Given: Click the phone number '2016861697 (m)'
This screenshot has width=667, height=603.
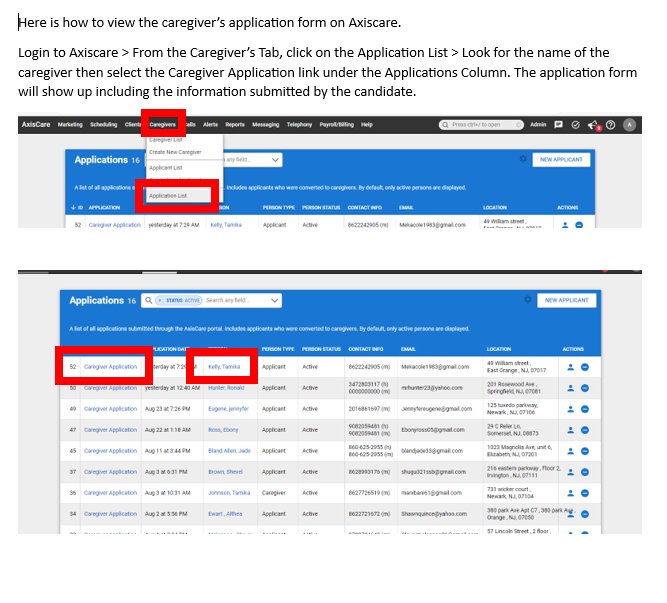Looking at the screenshot, I should point(369,409).
